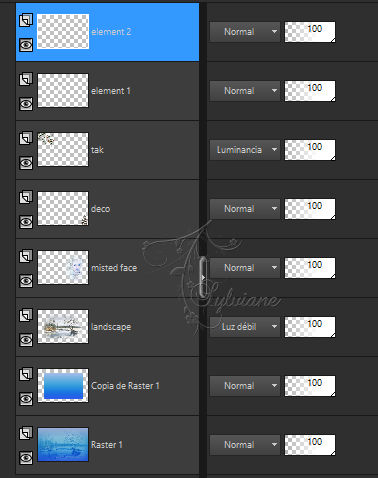Open blend mode dropdown for deco
378x478 pixels.
click(245, 209)
